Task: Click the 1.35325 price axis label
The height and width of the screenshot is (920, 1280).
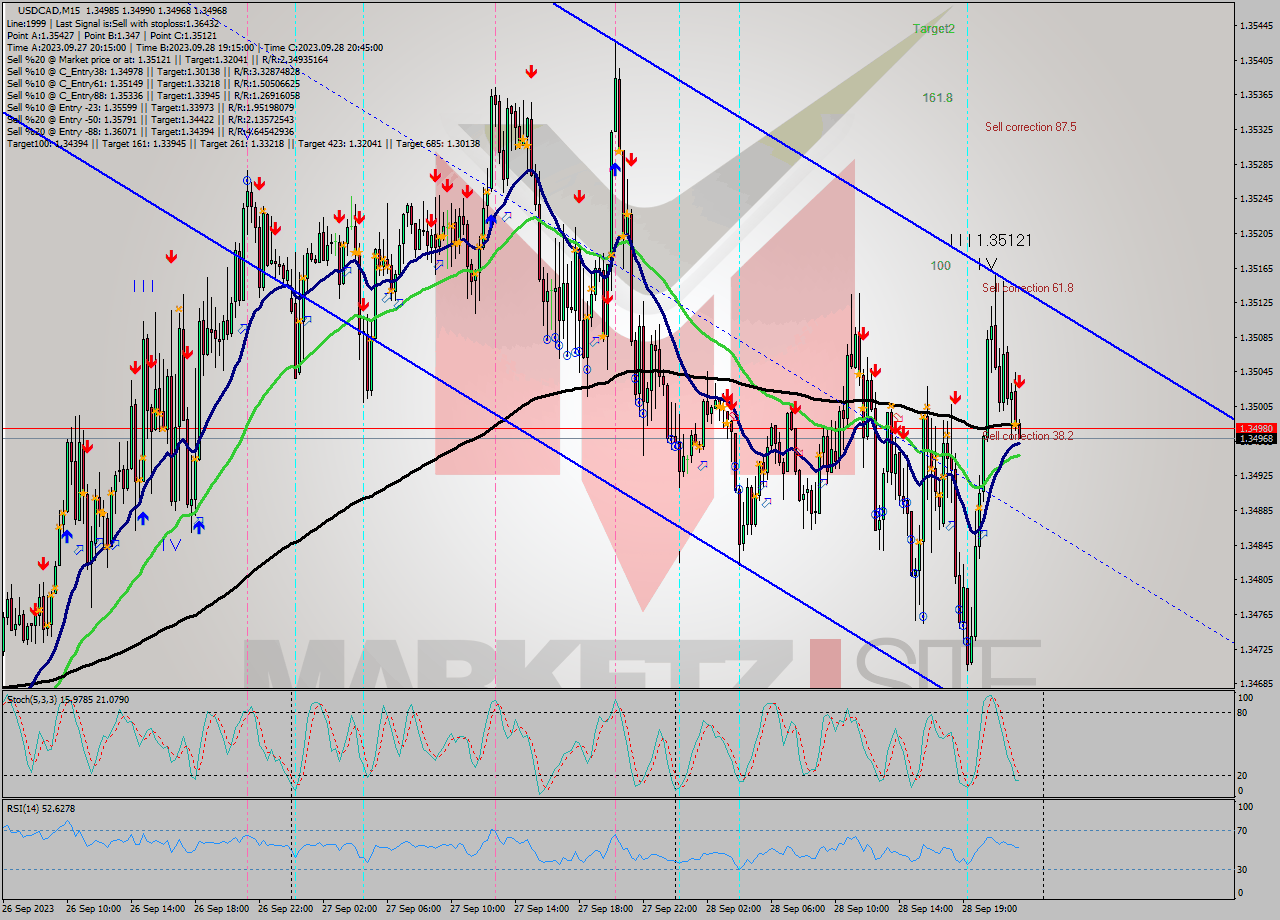Action: (x=1256, y=129)
